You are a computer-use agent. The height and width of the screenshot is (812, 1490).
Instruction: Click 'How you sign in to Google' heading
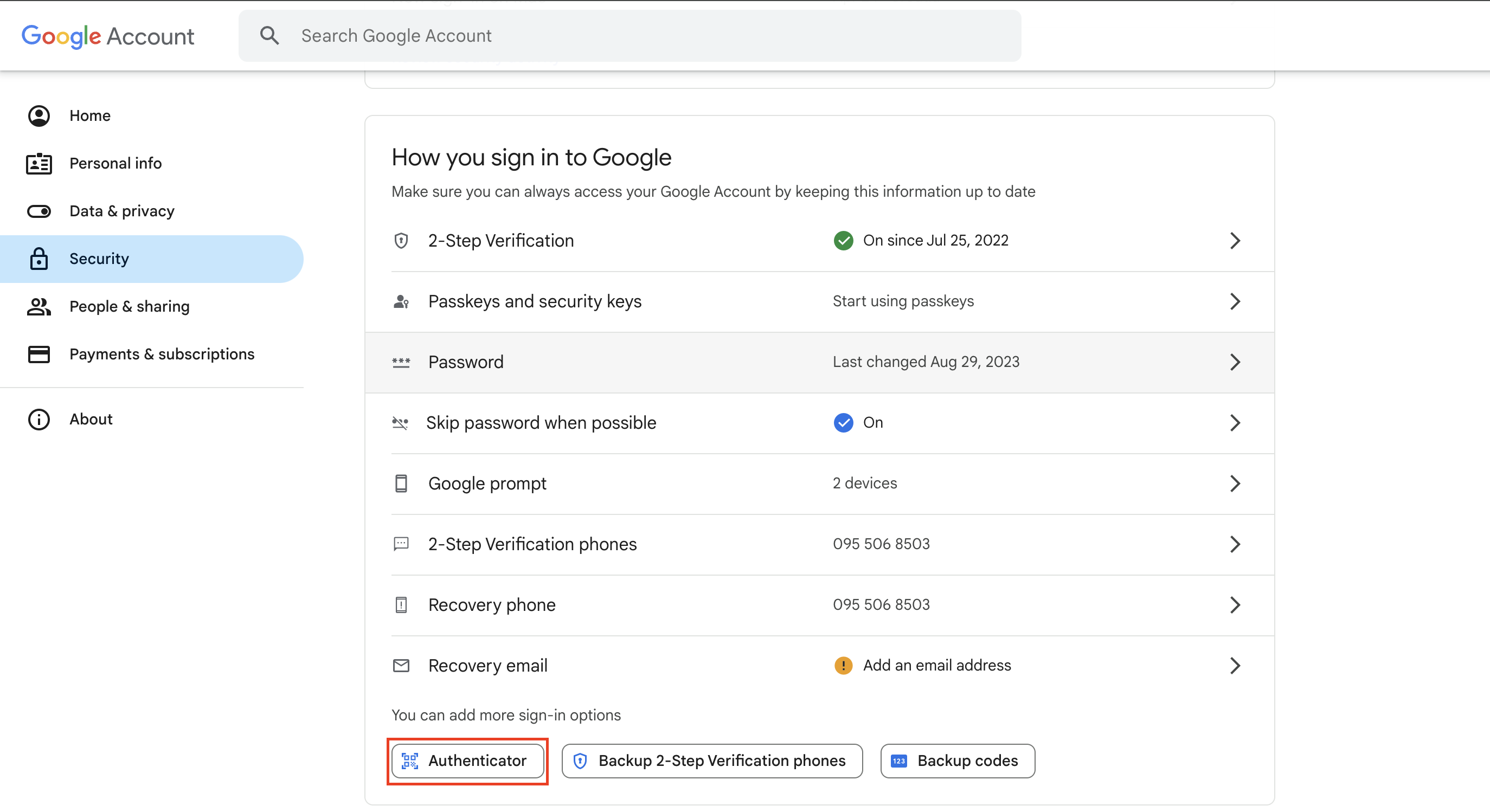531,157
